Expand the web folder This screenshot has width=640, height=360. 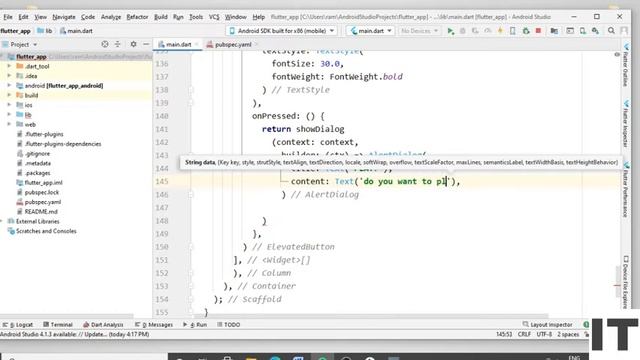point(9,124)
